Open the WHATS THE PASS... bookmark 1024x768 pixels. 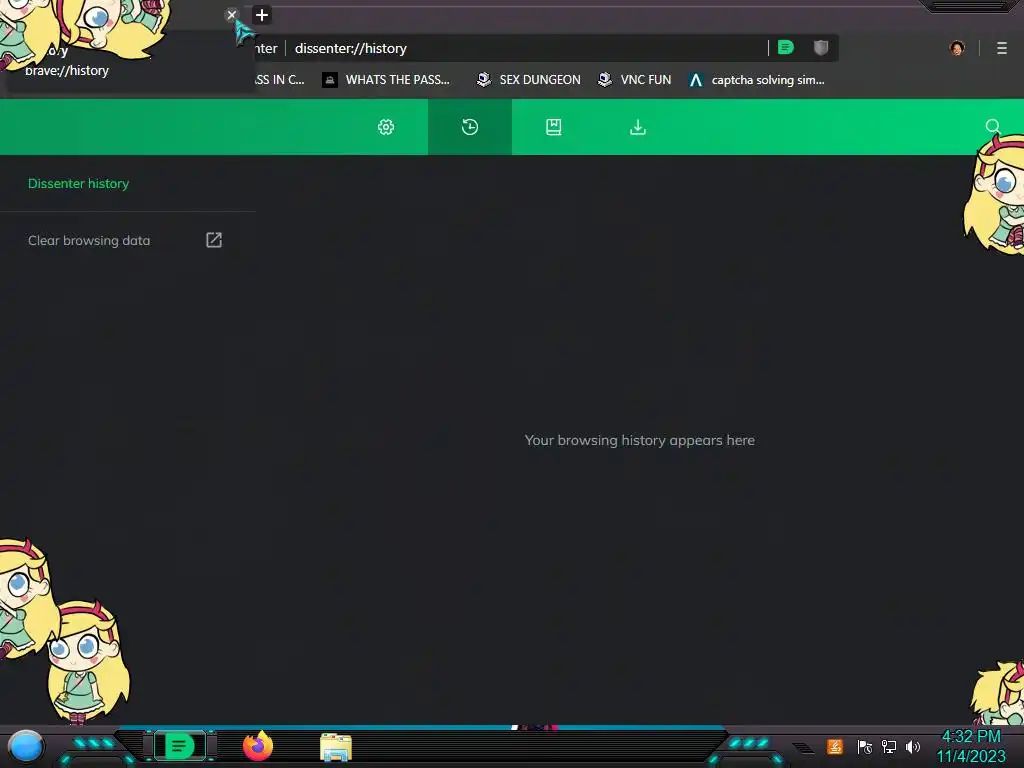(386, 80)
